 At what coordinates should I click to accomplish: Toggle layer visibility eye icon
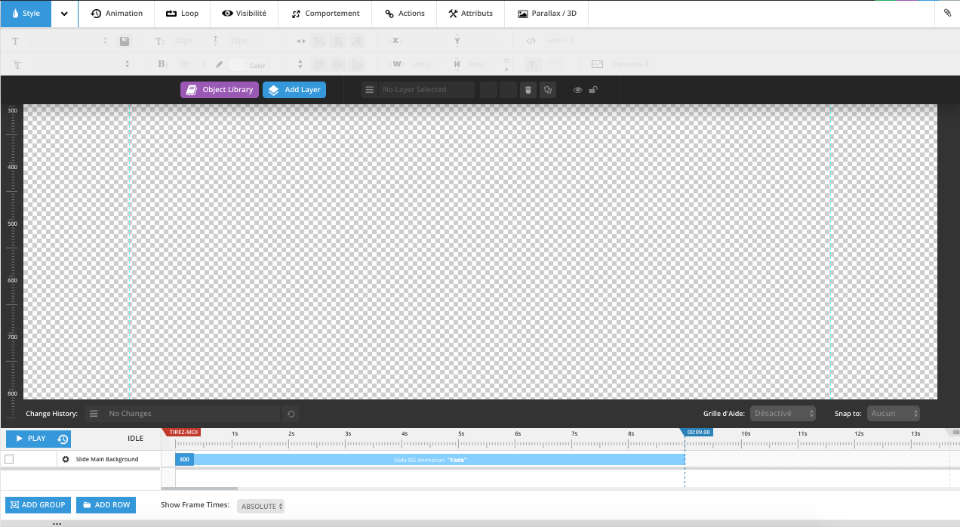577,90
